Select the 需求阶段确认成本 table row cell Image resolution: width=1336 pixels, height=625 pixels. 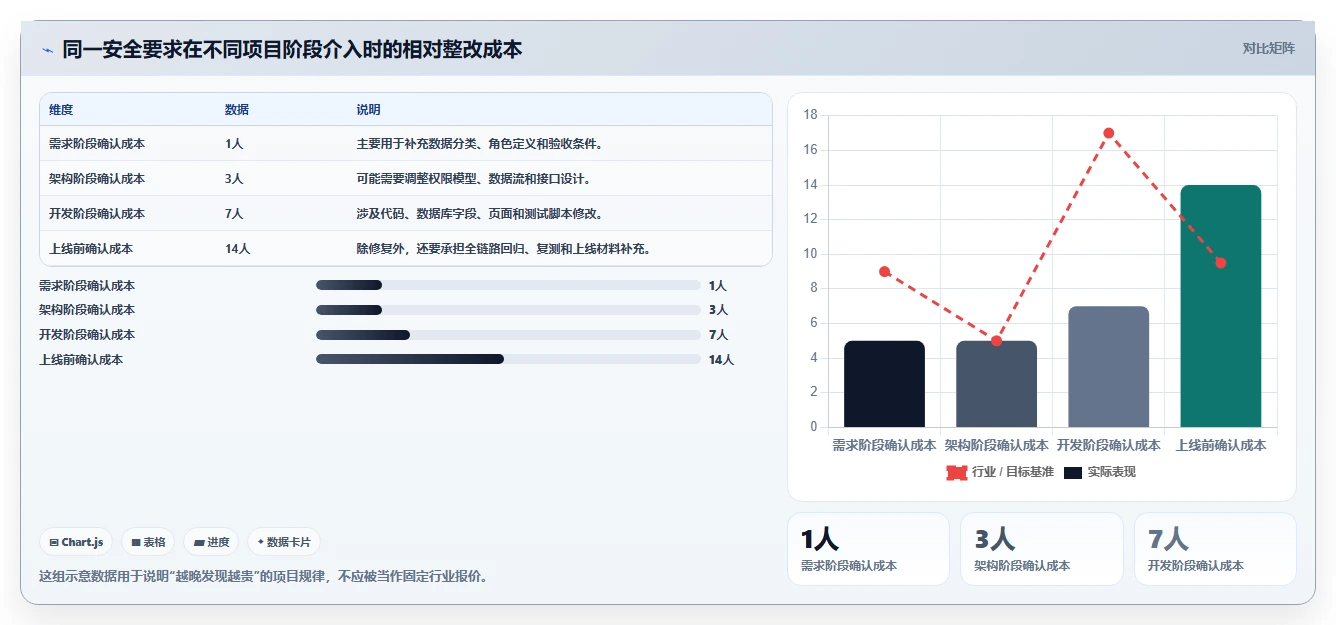point(97,144)
